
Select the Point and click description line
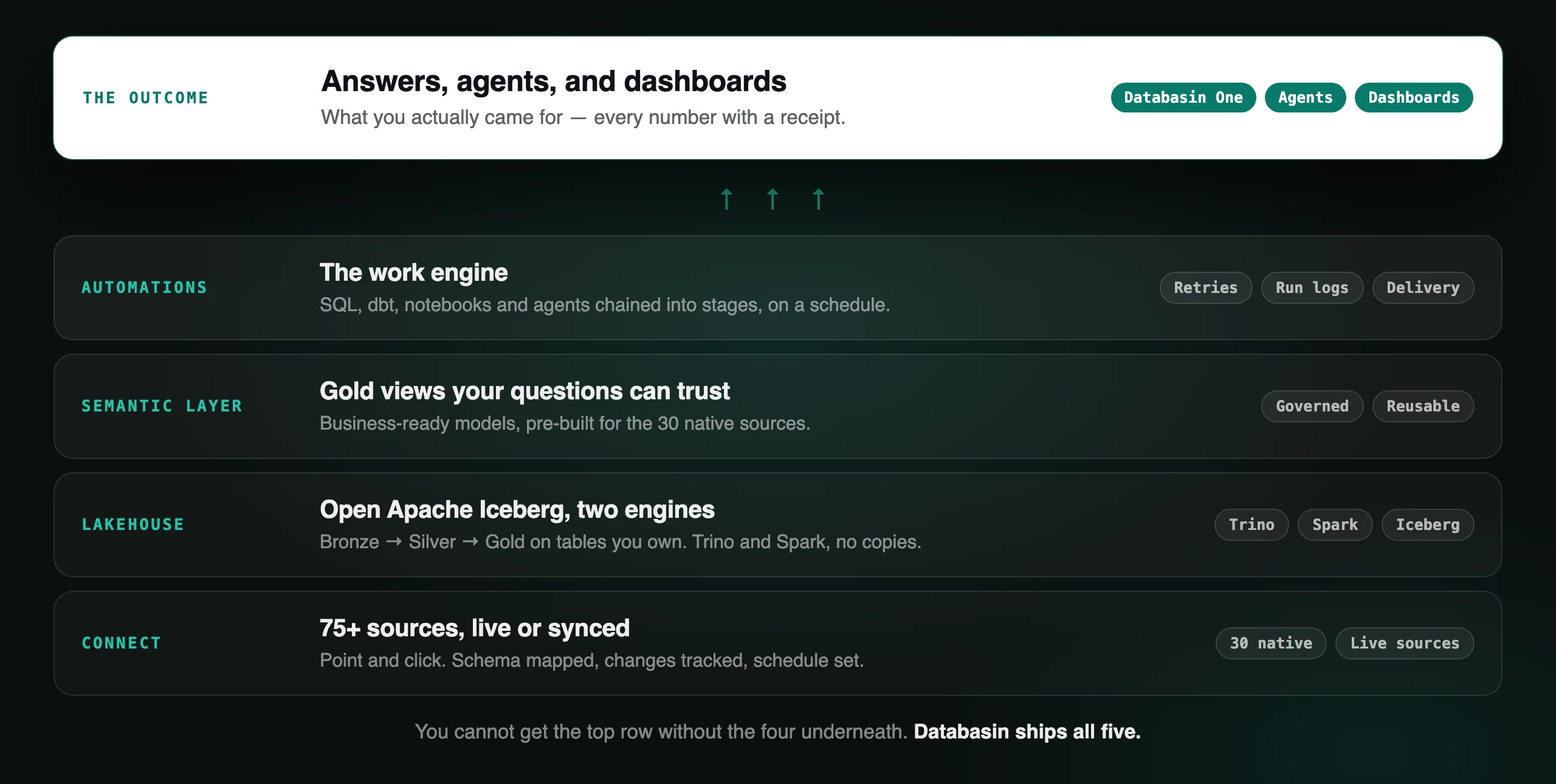592,660
